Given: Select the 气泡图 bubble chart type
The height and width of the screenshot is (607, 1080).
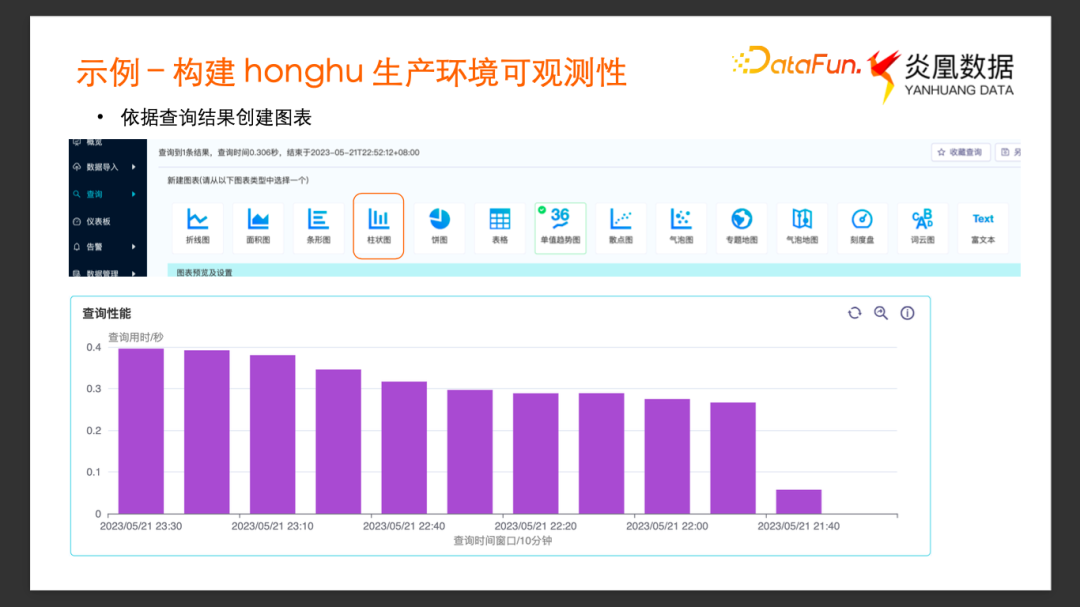Looking at the screenshot, I should [x=681, y=227].
